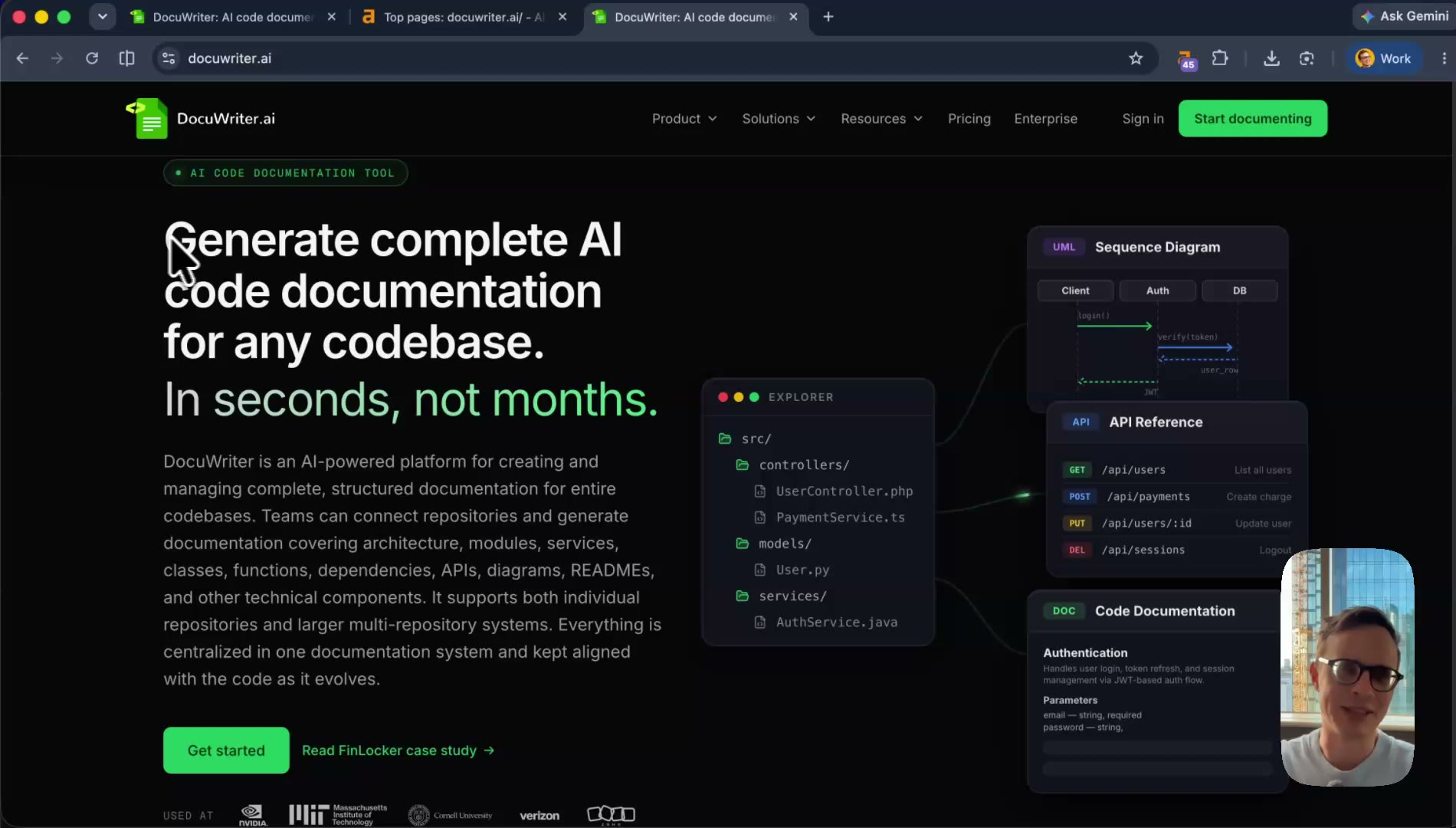1456x828 pixels.
Task: Click the docuwriter.ai address bar field
Action: tap(651, 58)
